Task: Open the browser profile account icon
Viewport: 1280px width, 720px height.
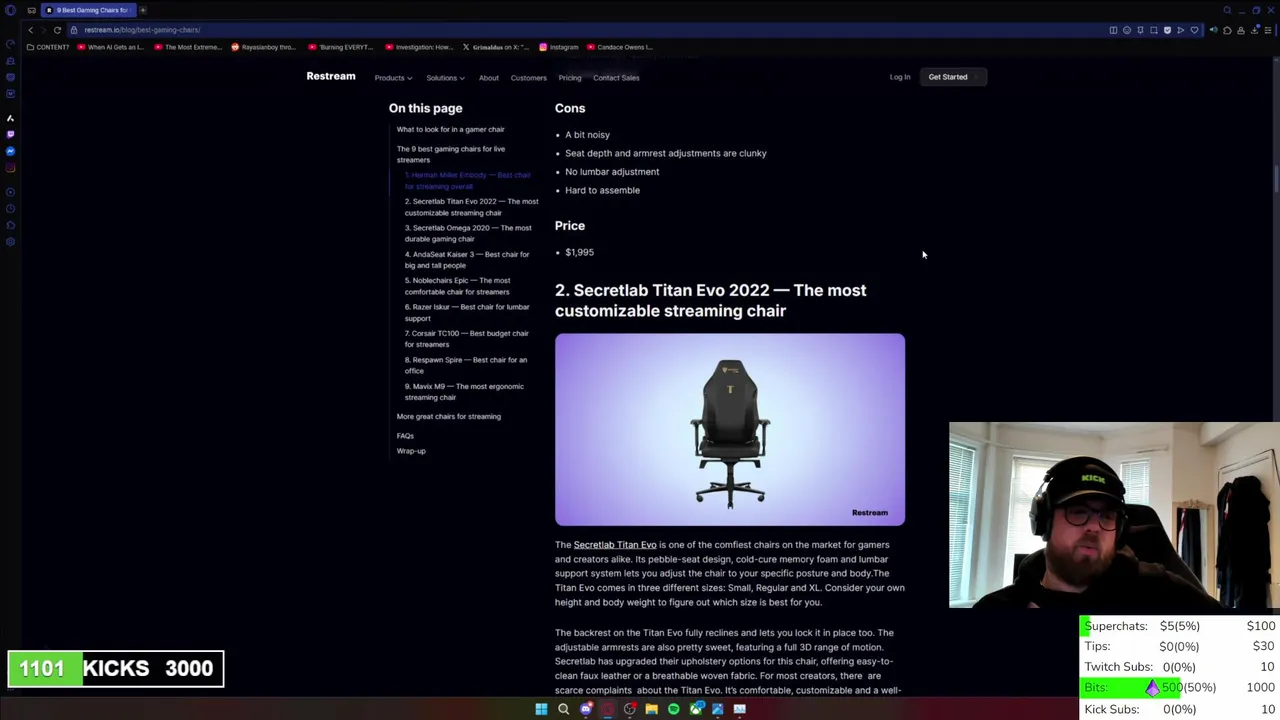Action: point(1241,30)
